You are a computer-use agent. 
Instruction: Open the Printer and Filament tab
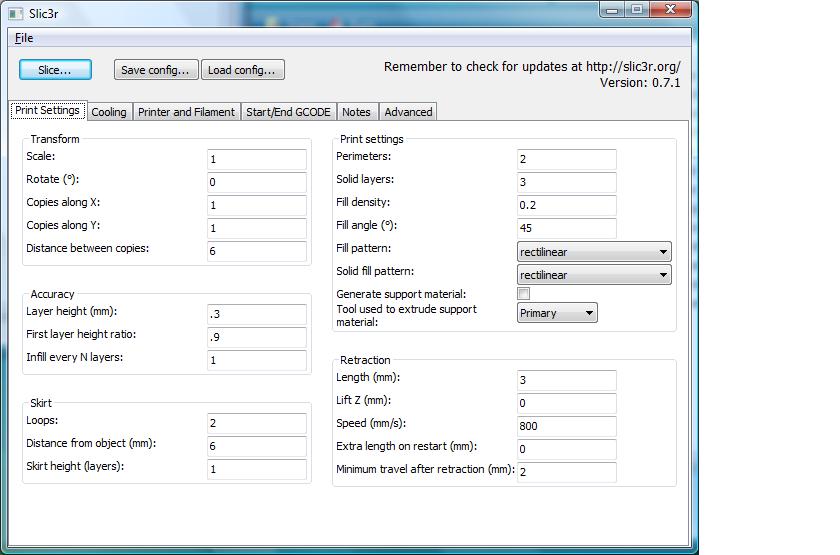(186, 112)
